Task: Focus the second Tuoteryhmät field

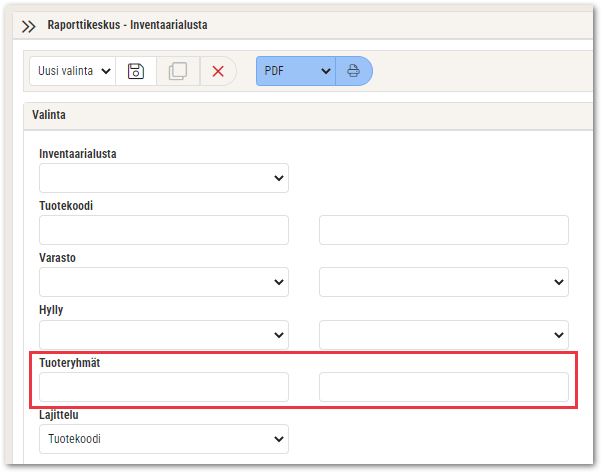Action: [444, 387]
